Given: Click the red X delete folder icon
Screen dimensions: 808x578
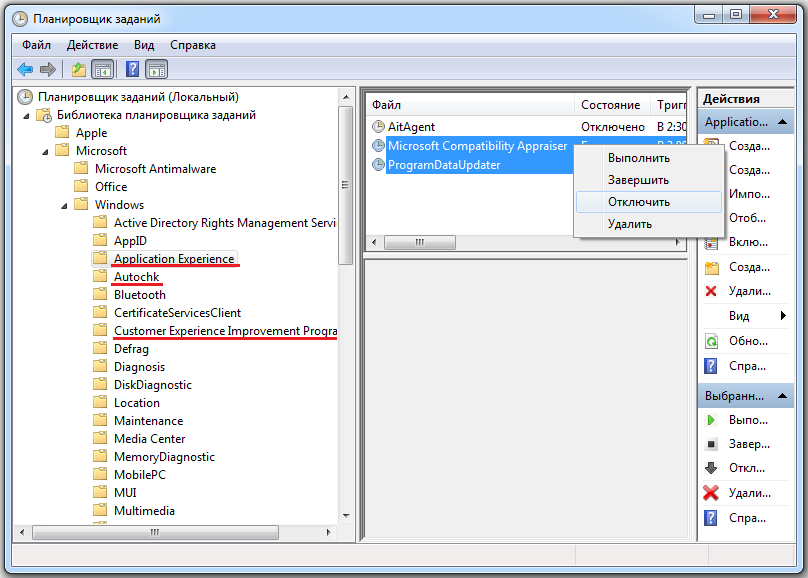Looking at the screenshot, I should click(711, 291).
